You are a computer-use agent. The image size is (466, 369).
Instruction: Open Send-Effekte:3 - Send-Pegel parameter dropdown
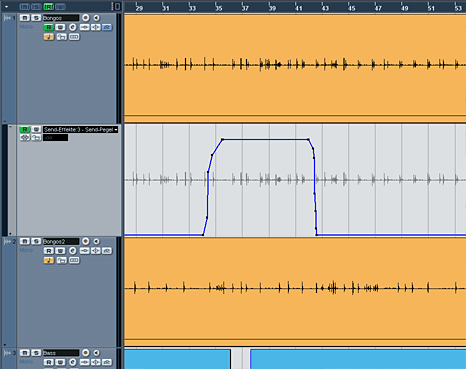coord(116,130)
